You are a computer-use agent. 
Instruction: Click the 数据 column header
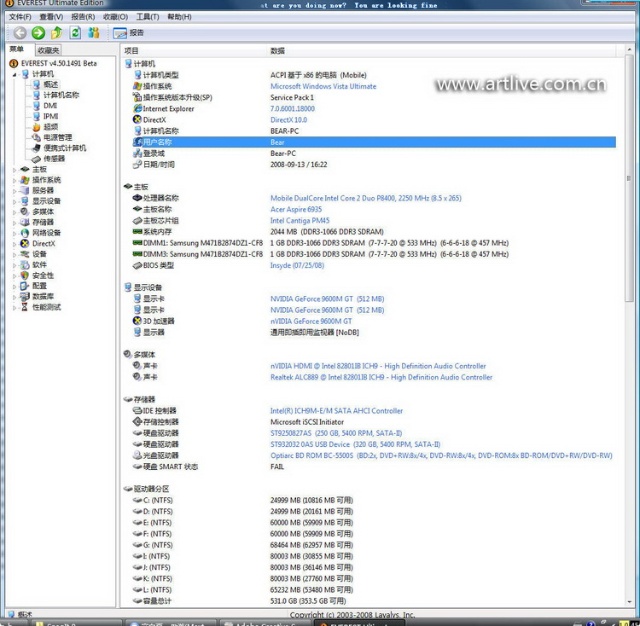tap(277, 50)
